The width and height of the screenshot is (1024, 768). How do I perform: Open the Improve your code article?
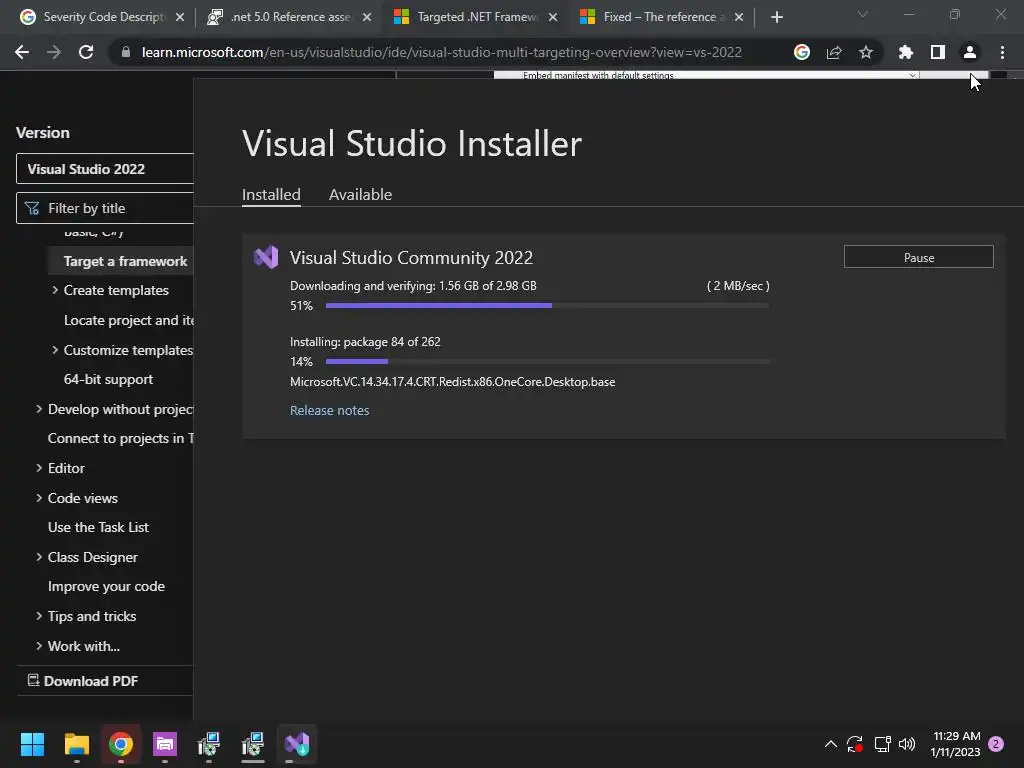click(106, 586)
